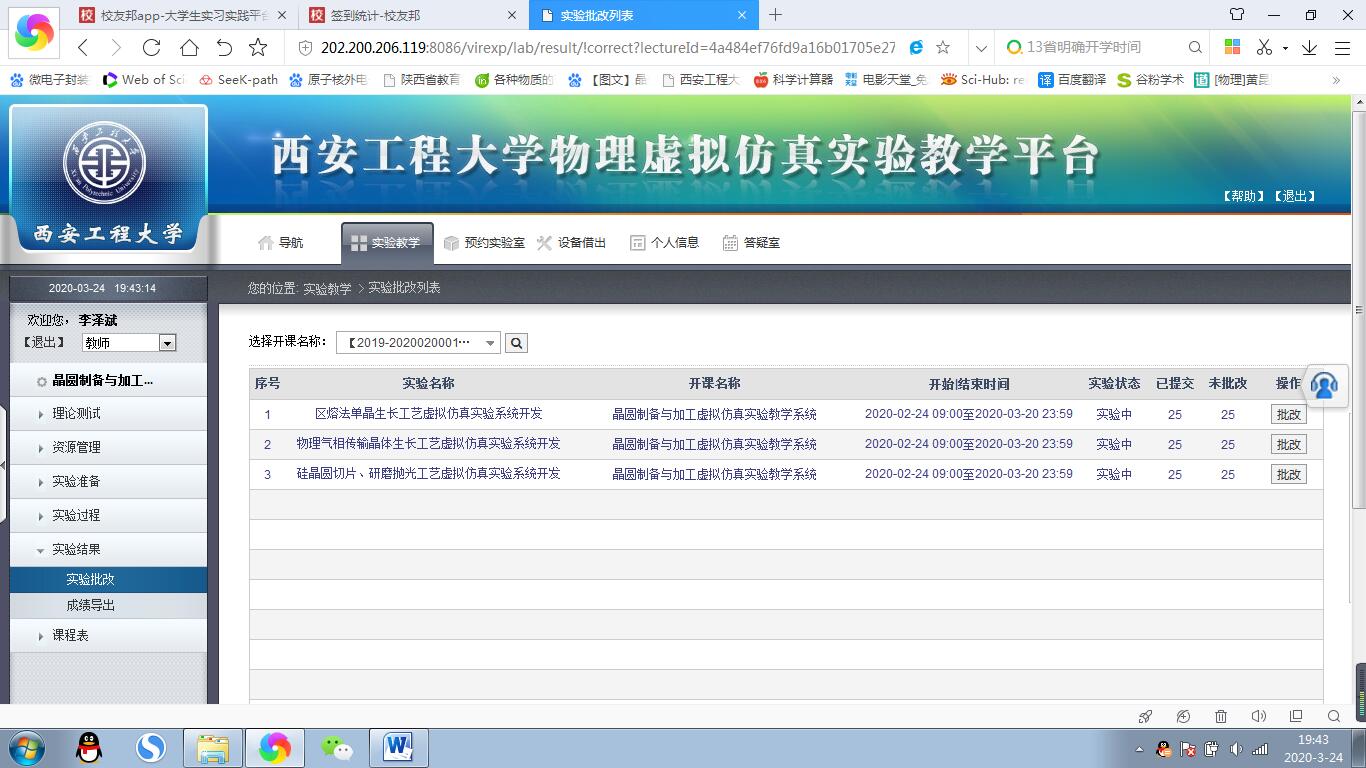Screen dimensions: 1366x768
Task: Go to browser home page icon
Action: [189, 47]
